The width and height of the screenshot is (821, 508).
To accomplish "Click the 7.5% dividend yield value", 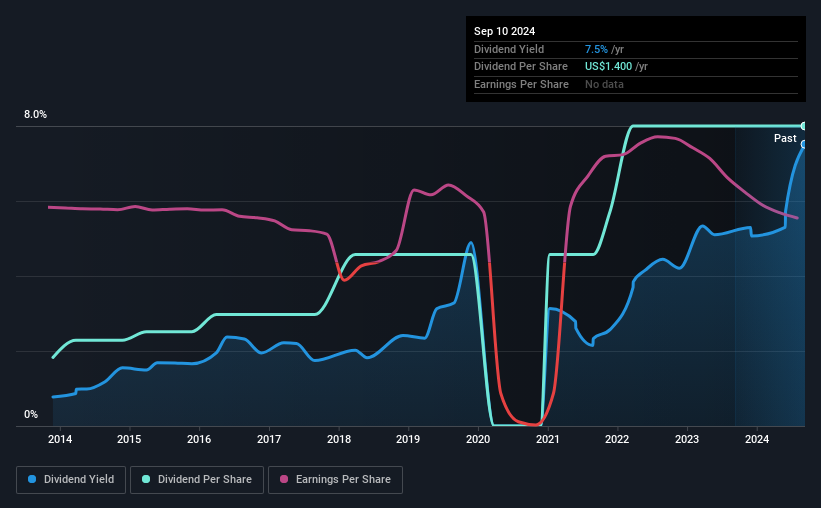I will pos(596,49).
